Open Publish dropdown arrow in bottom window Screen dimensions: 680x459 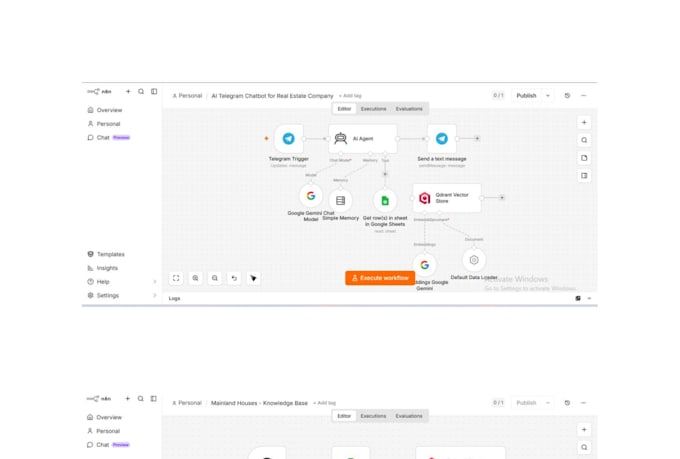[548, 403]
